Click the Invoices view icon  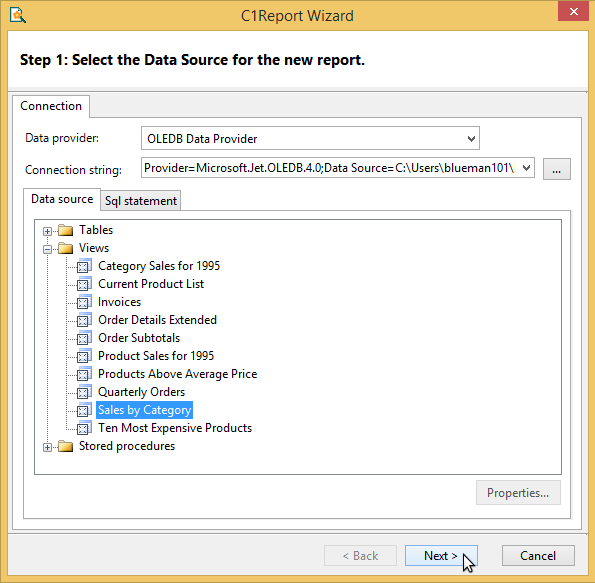[84, 302]
